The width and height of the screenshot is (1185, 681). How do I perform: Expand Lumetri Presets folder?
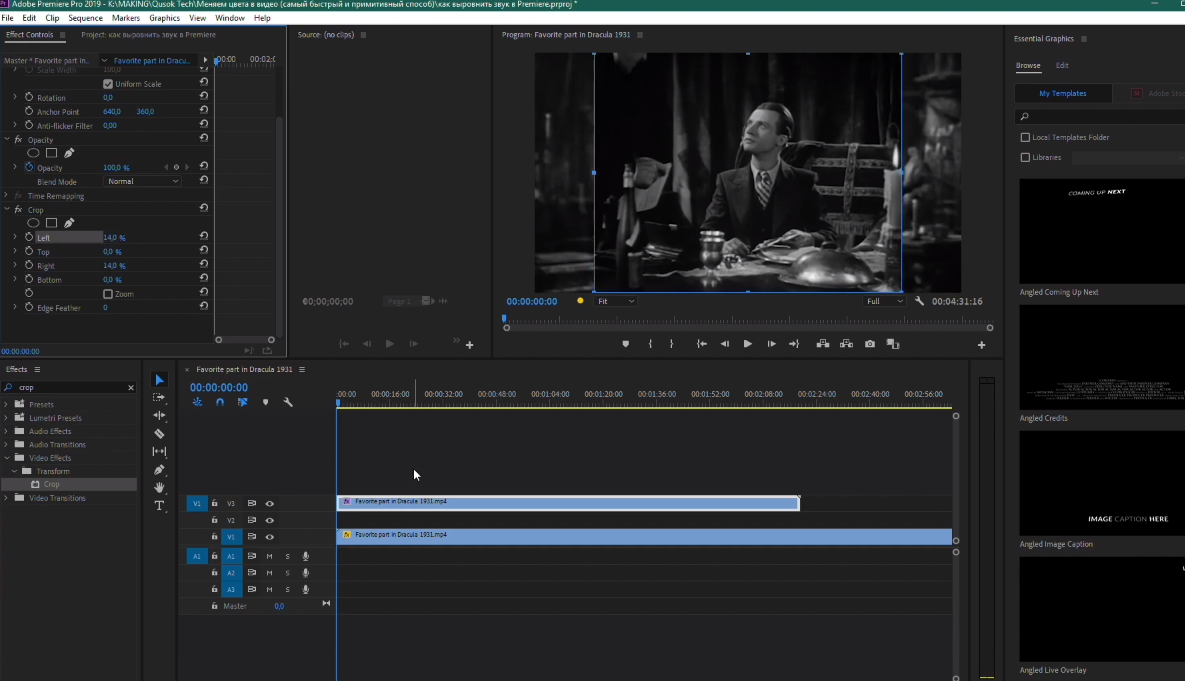(x=6, y=418)
